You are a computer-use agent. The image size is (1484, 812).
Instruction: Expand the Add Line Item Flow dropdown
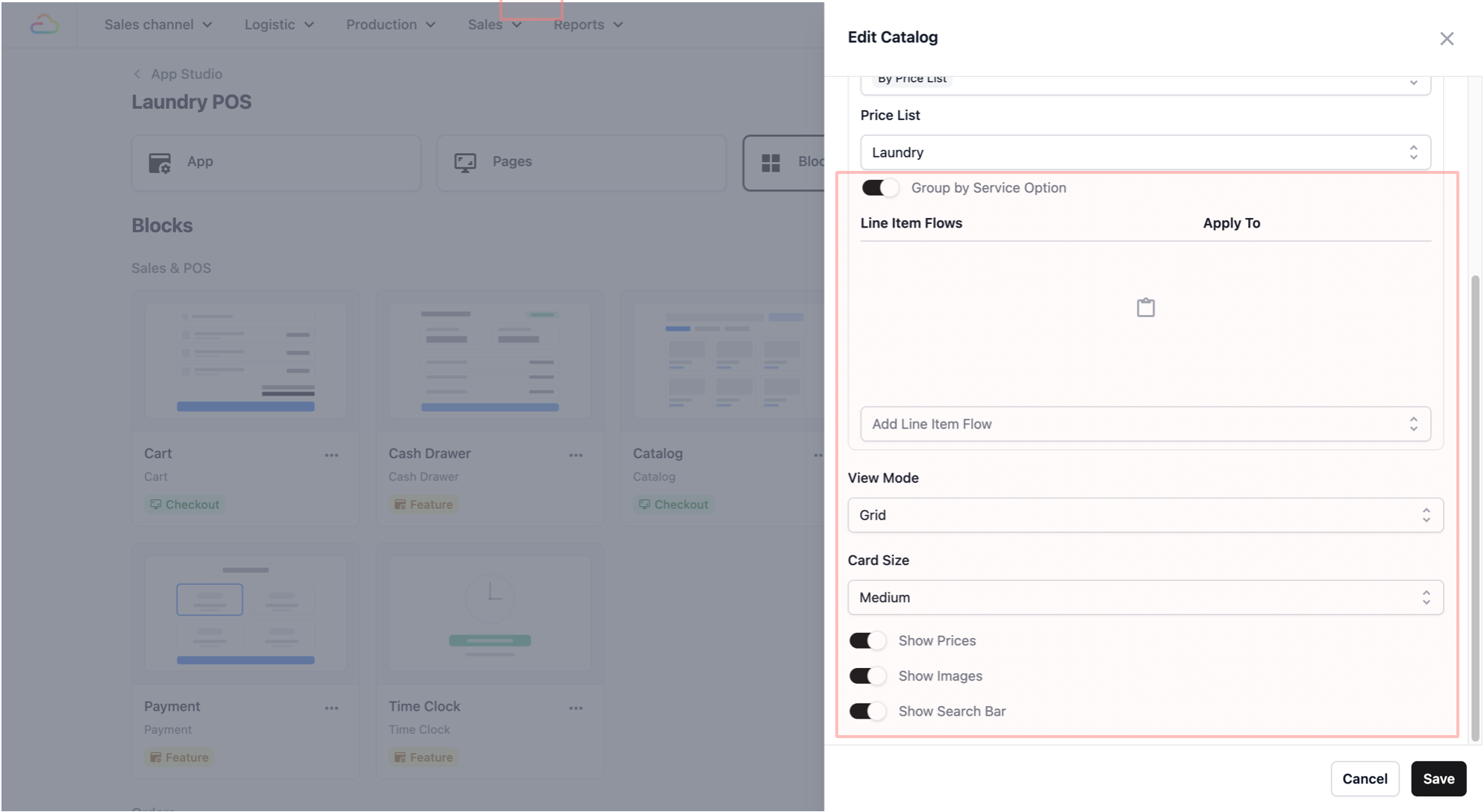tap(1144, 424)
